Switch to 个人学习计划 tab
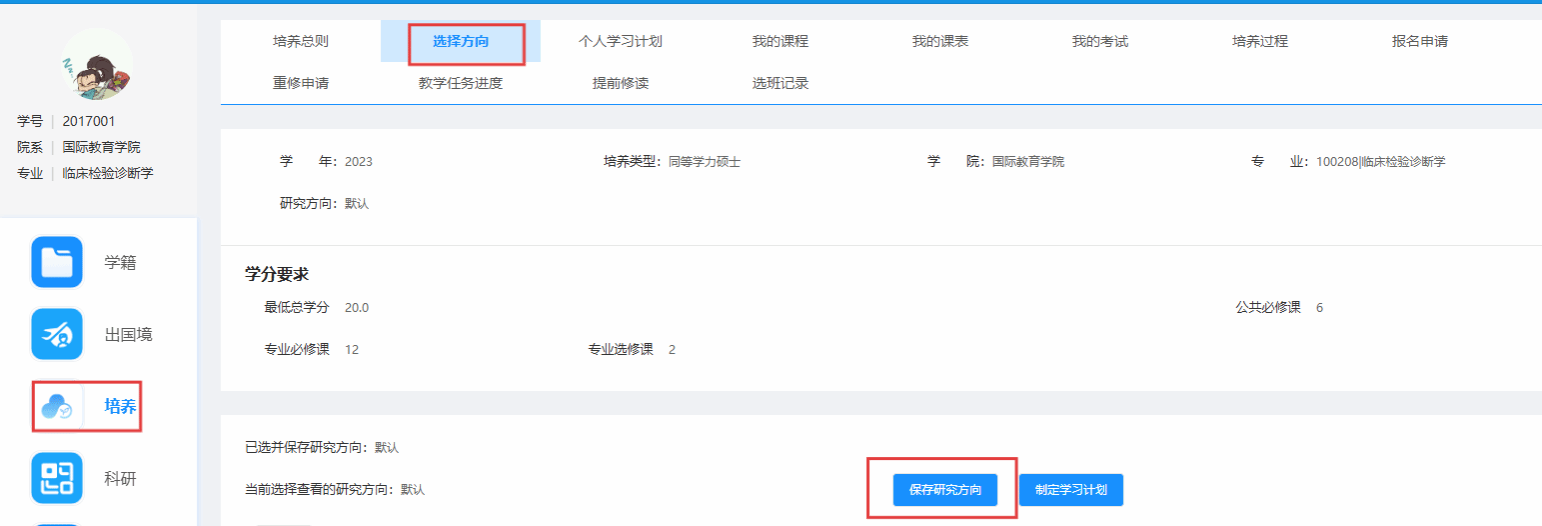This screenshot has height=526, width=1542. pyautogui.click(x=620, y=41)
